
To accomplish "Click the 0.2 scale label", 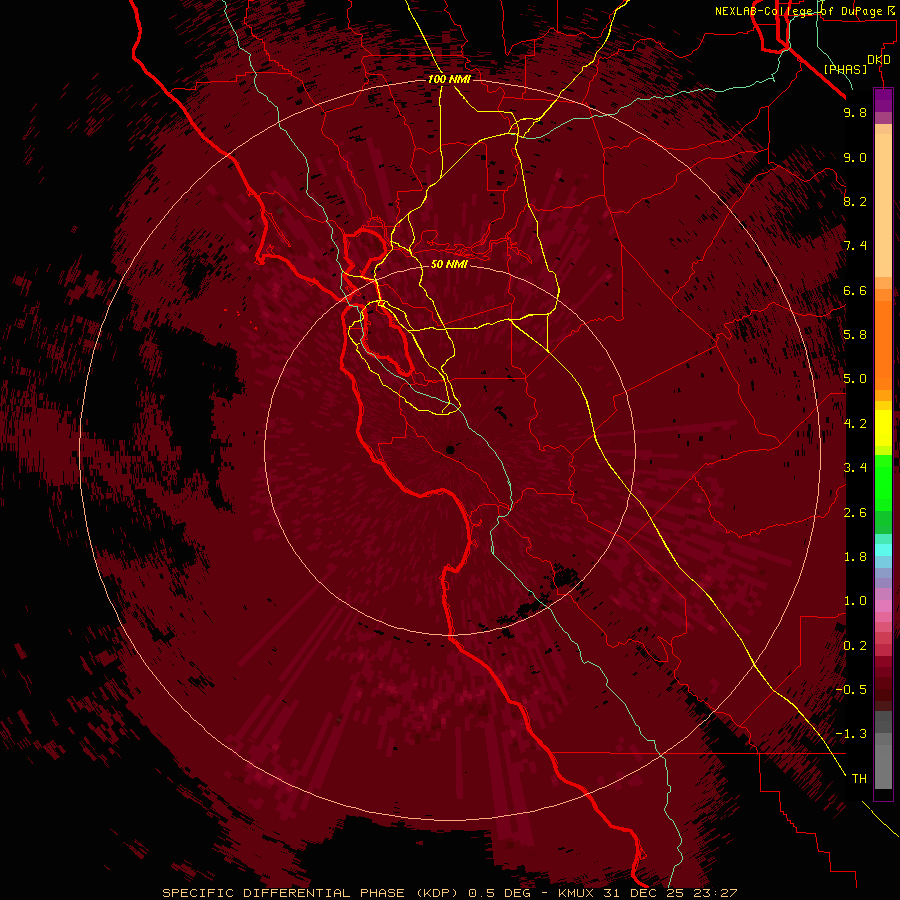I will (x=855, y=646).
